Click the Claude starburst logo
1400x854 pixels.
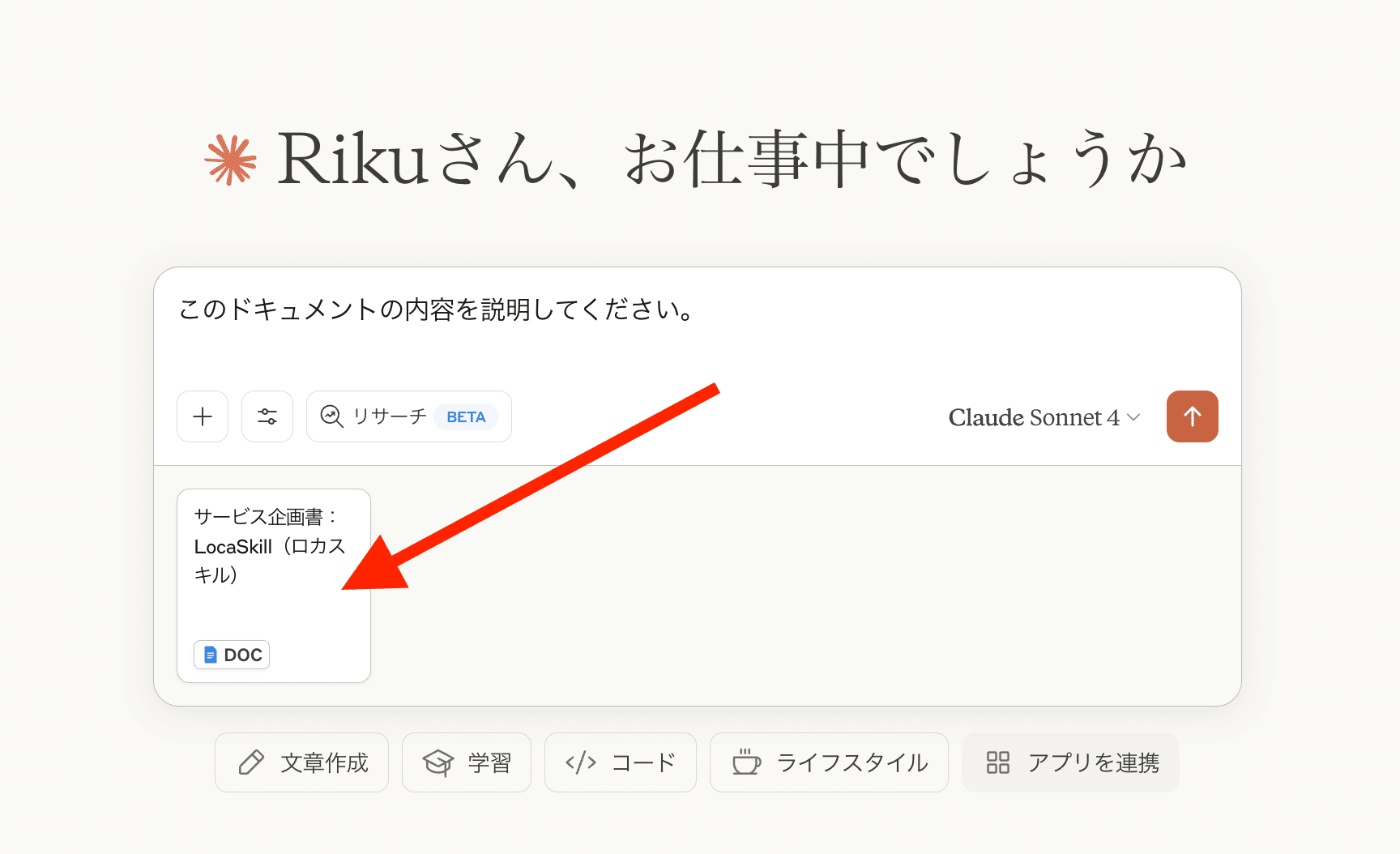point(231,160)
